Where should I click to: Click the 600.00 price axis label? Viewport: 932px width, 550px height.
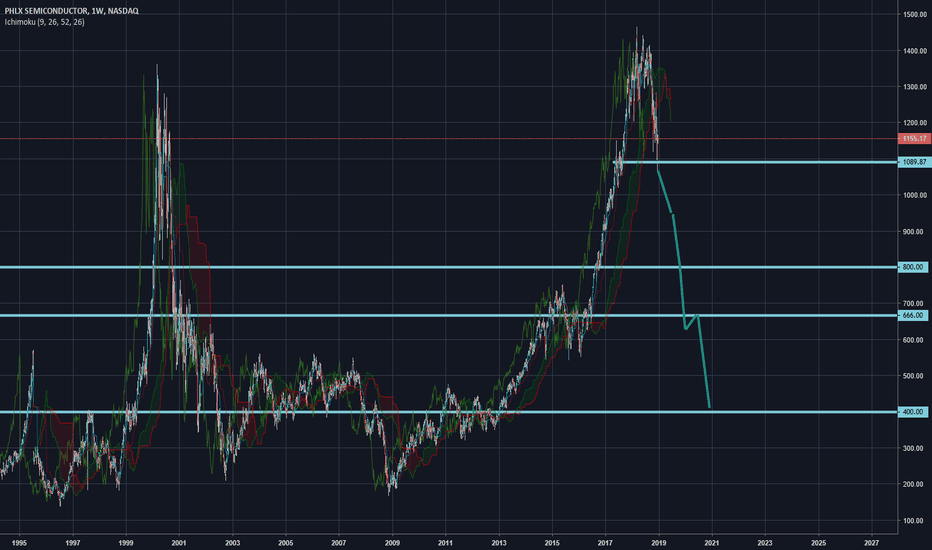click(x=913, y=340)
